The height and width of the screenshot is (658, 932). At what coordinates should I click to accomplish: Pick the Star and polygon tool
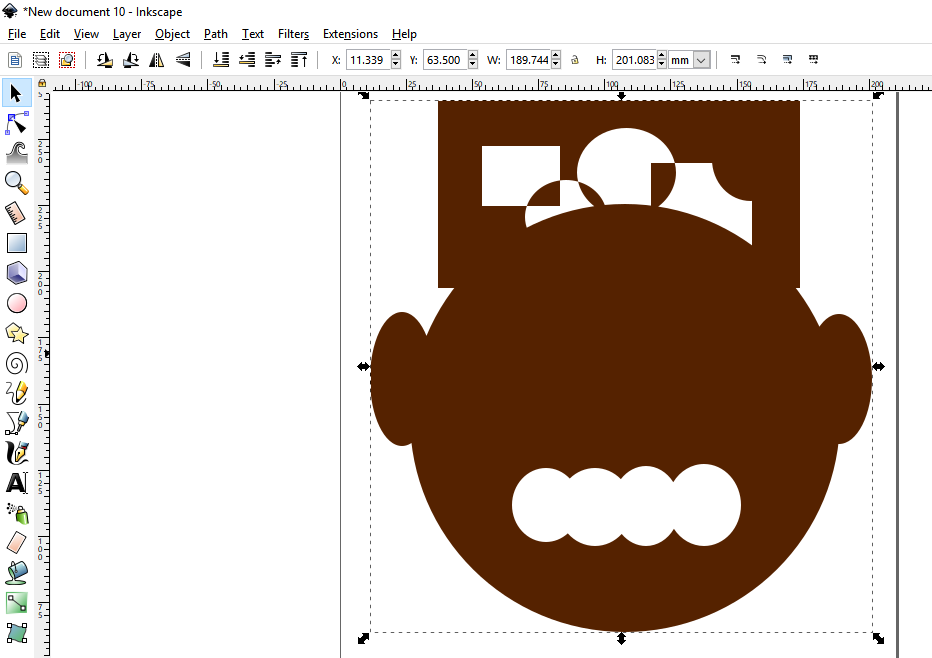tap(16, 332)
